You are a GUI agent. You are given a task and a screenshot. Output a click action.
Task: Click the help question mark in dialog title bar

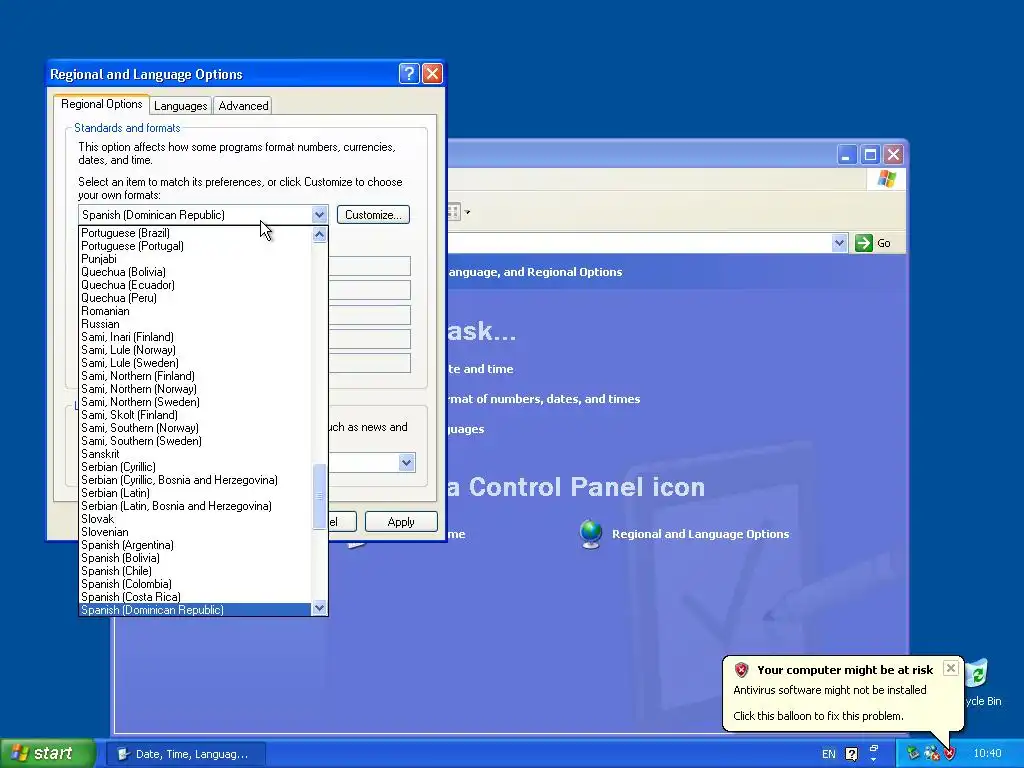coord(409,74)
